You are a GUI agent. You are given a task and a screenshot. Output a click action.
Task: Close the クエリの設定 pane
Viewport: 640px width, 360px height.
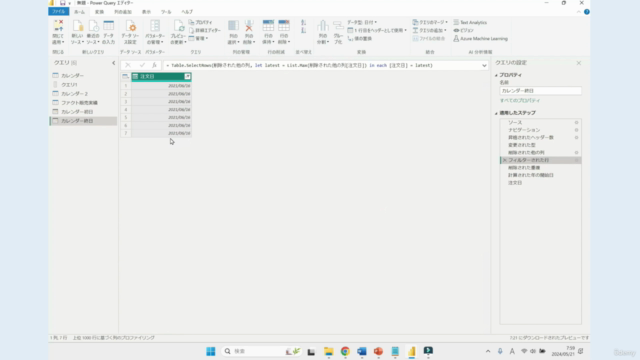(x=578, y=63)
